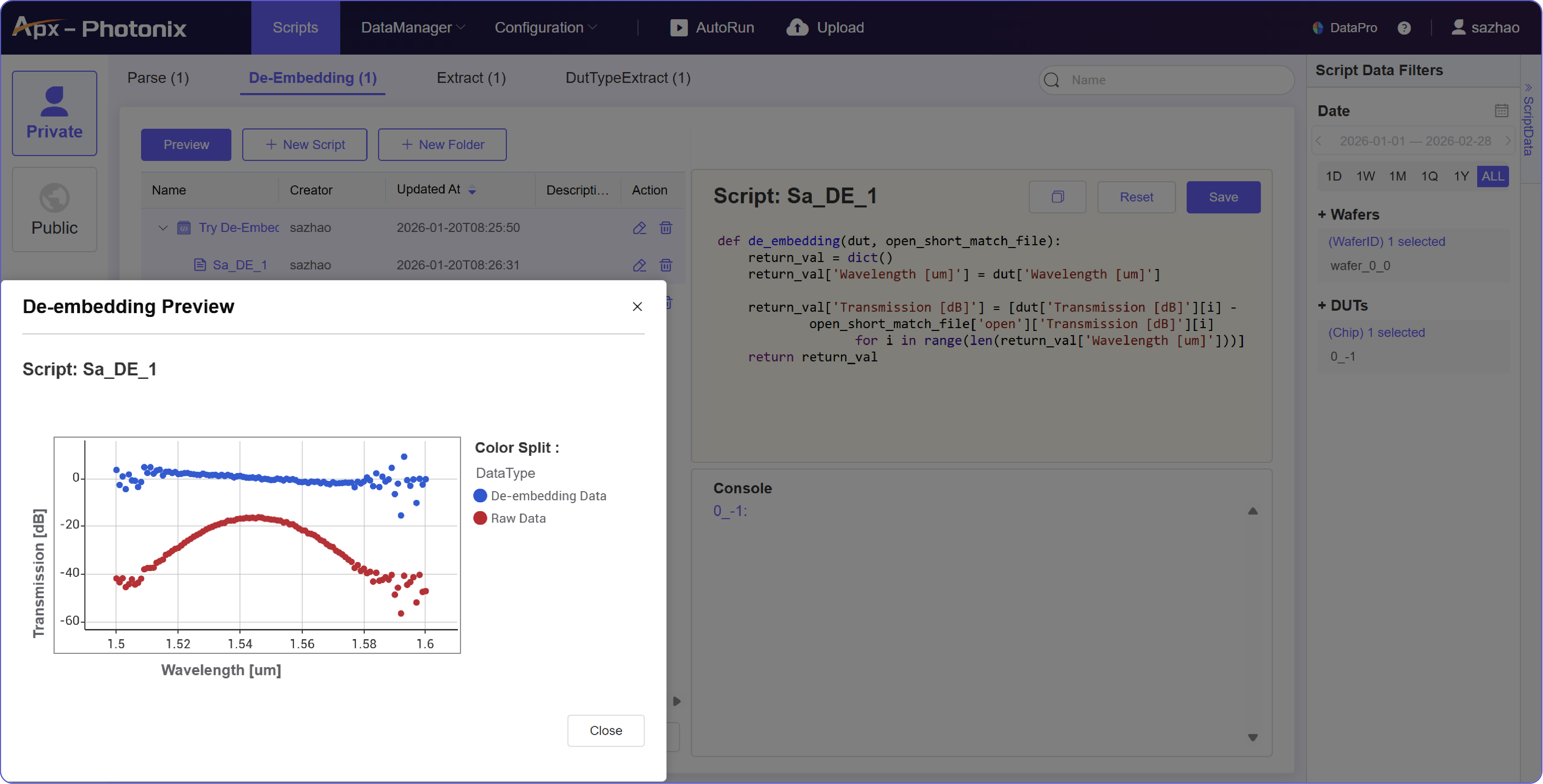Switch to the Extract (1) tab
Viewport: 1543px width, 784px height.
point(471,78)
